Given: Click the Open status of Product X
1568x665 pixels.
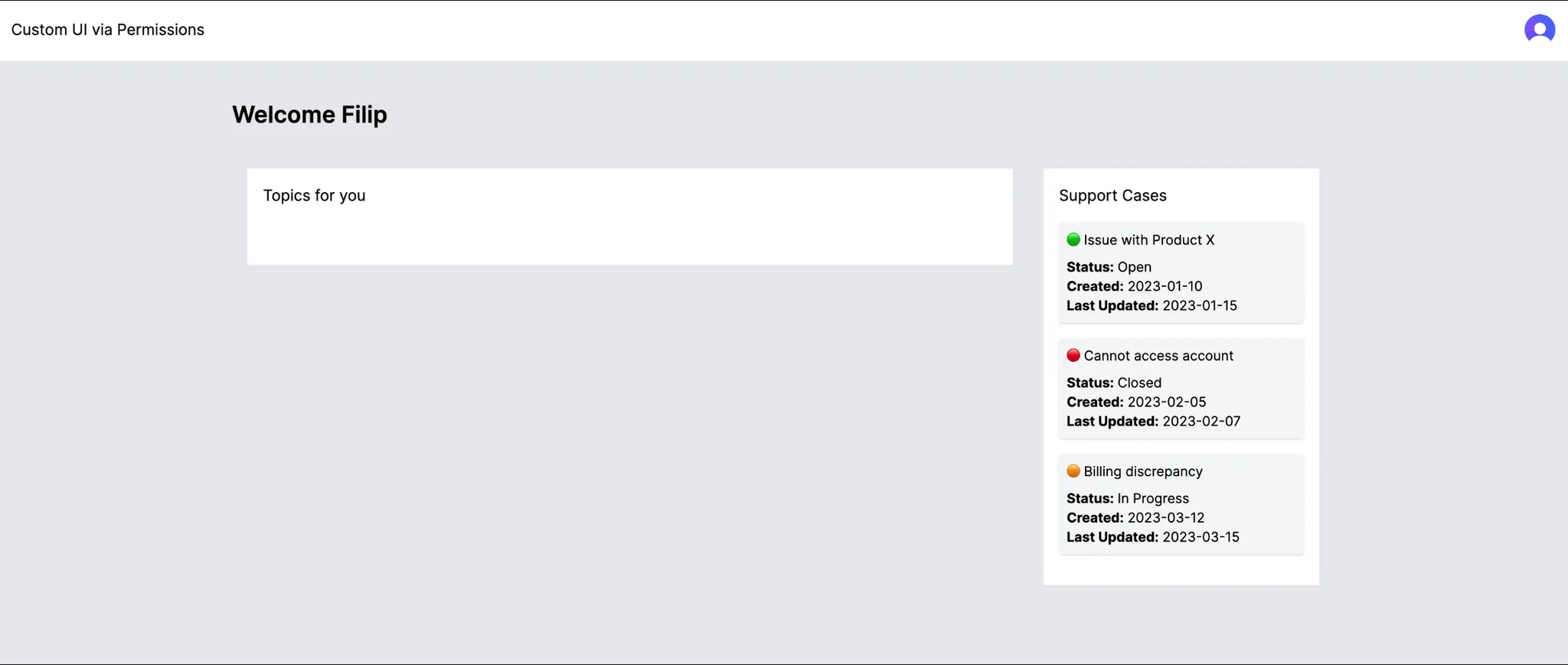Looking at the screenshot, I should 1134,267.
